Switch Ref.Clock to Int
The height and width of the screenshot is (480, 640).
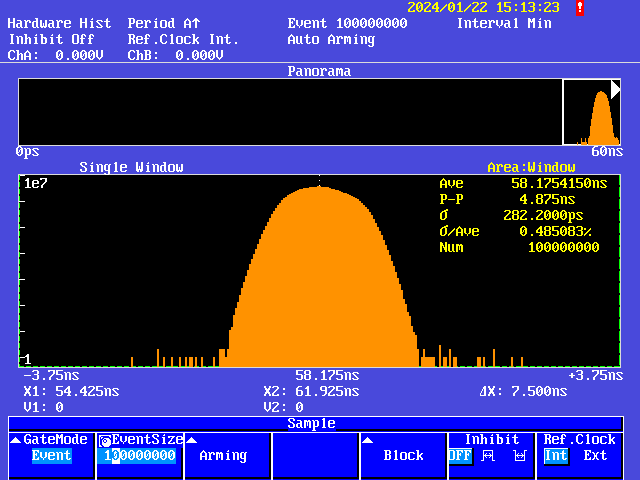555,456
